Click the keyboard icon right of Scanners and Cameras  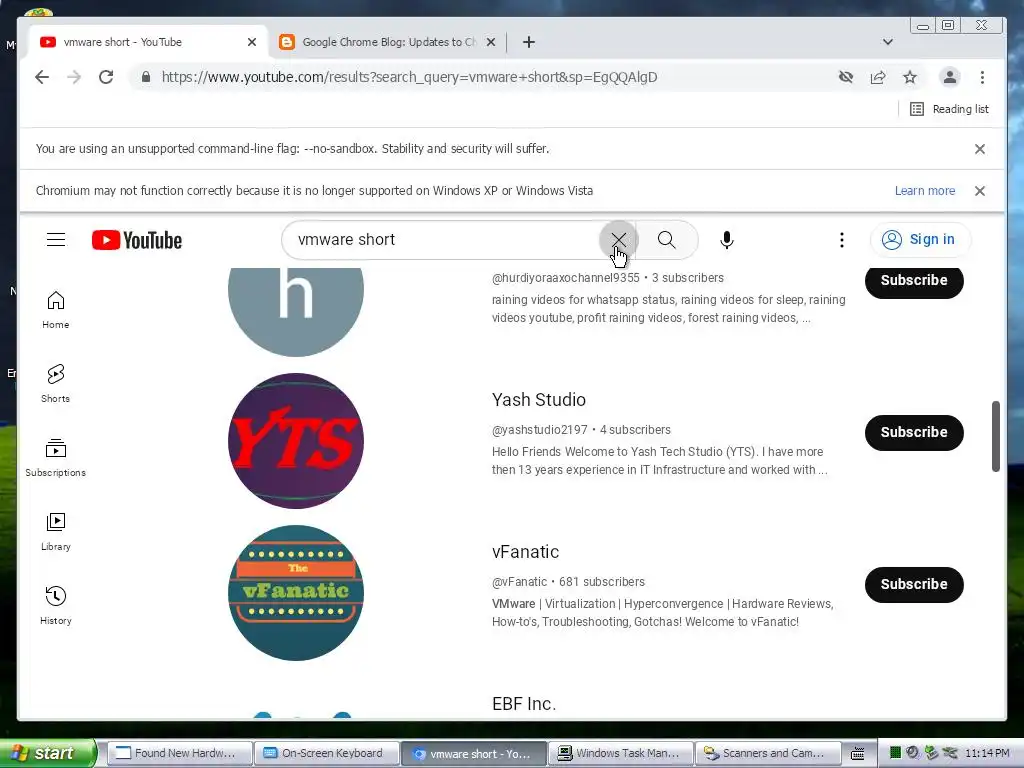858,754
